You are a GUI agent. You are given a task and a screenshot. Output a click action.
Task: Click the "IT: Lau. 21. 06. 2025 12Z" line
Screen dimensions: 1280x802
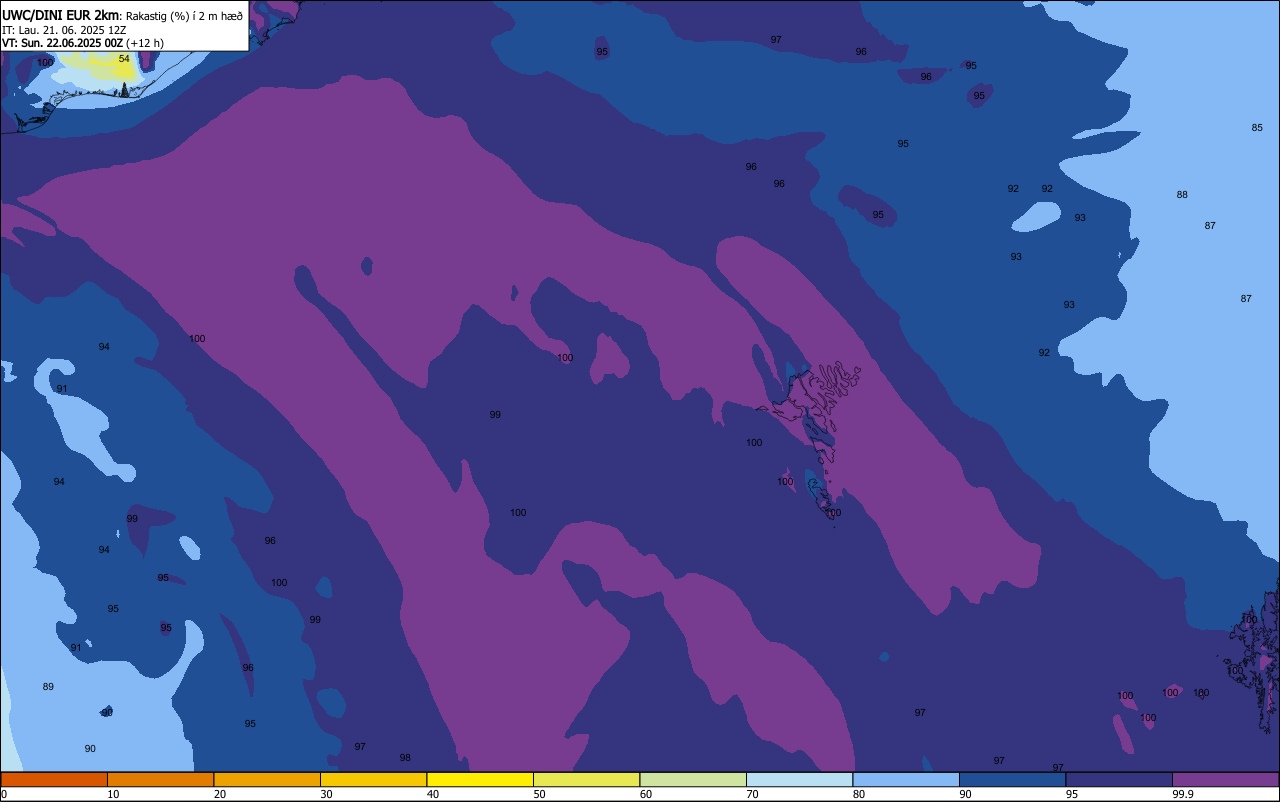64,30
